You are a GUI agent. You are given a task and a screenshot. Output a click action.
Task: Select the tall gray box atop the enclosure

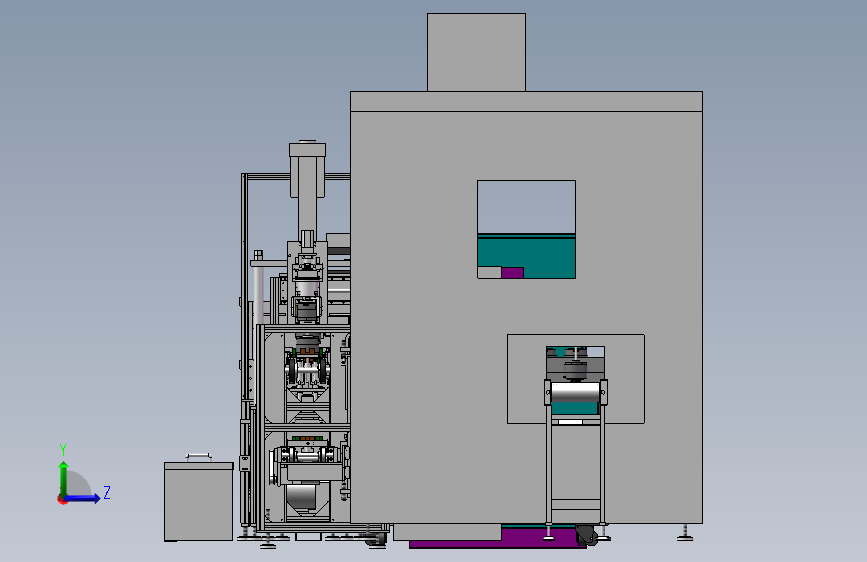476,53
